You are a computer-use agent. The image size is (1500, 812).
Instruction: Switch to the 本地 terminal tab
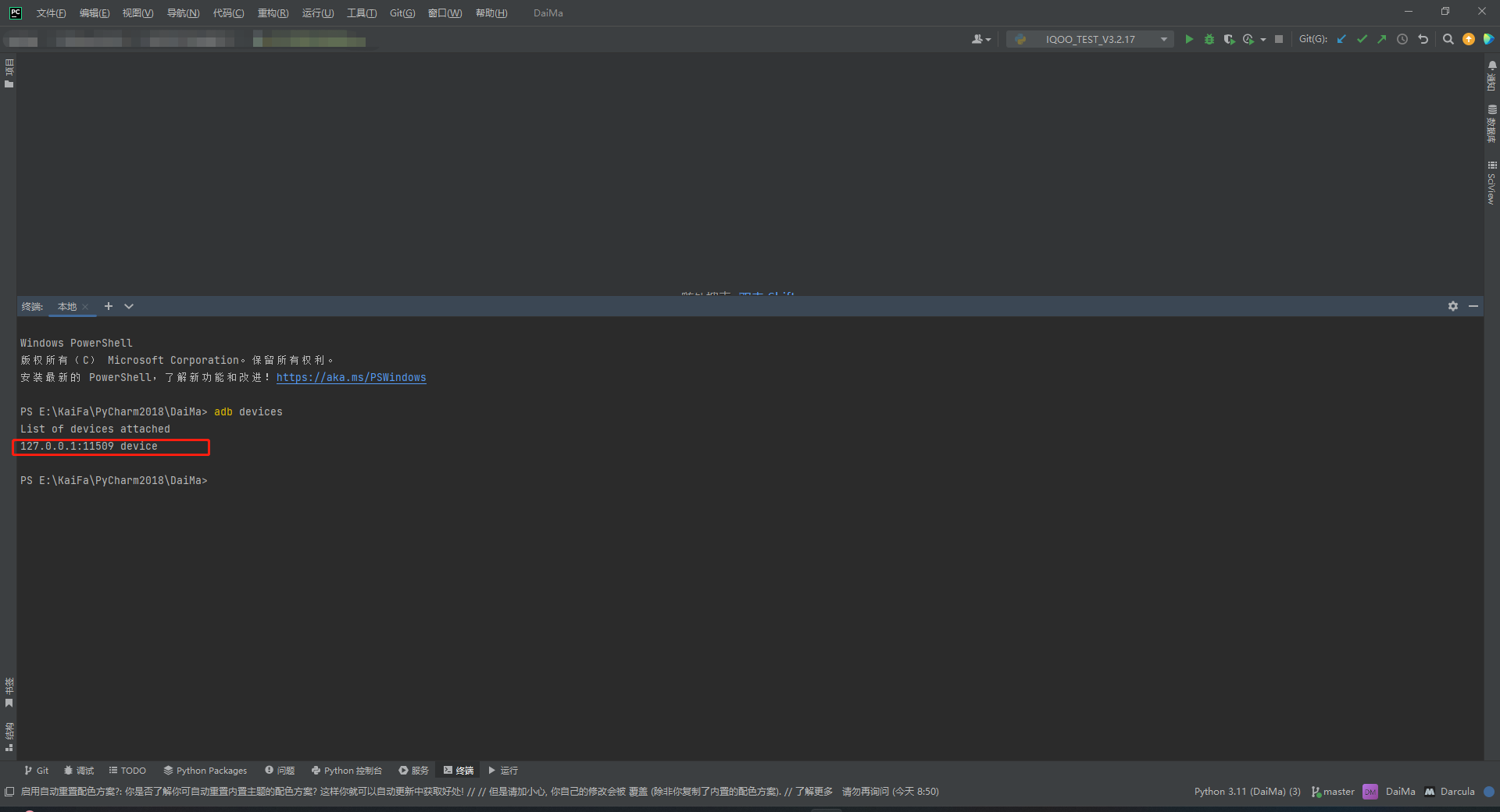coord(69,306)
